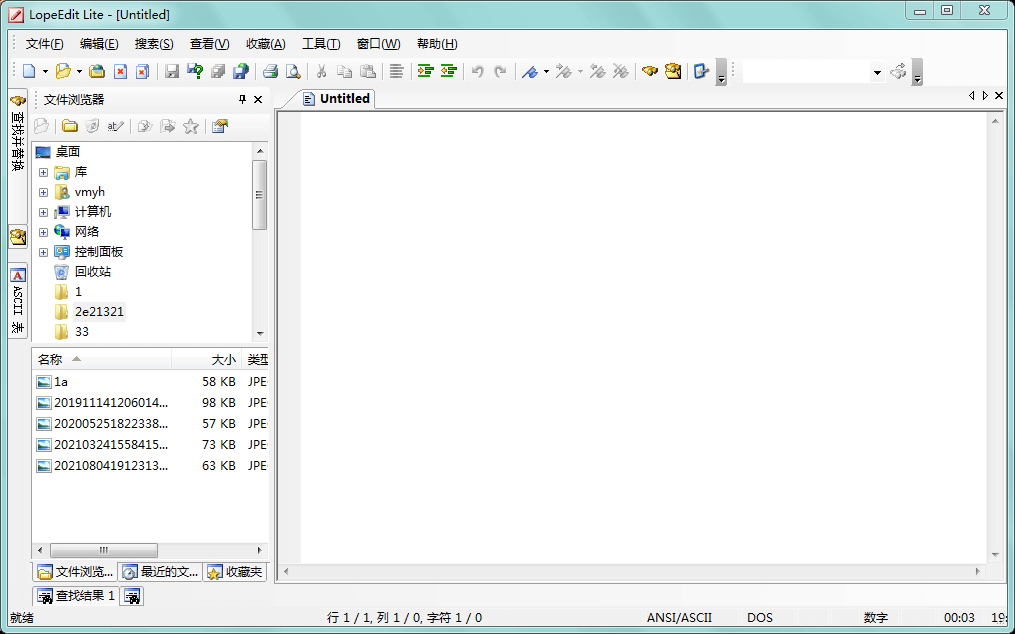This screenshot has height=634, width=1015.
Task: Click the New Folder icon in file browser
Action: pyautogui.click(x=70, y=126)
